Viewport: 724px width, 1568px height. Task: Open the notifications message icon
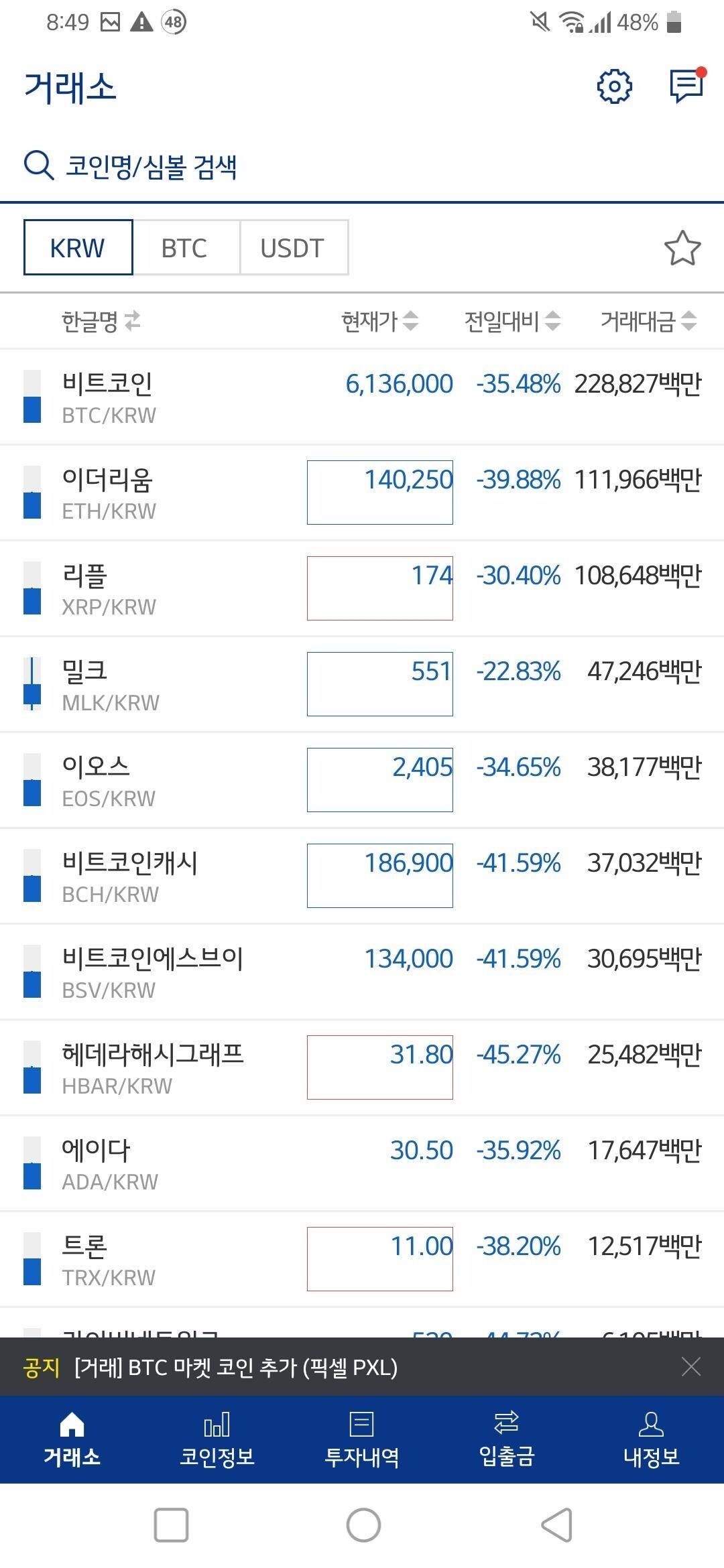click(685, 86)
